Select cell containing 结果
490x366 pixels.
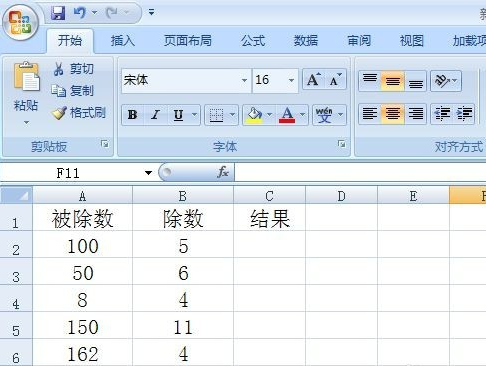click(x=270, y=218)
